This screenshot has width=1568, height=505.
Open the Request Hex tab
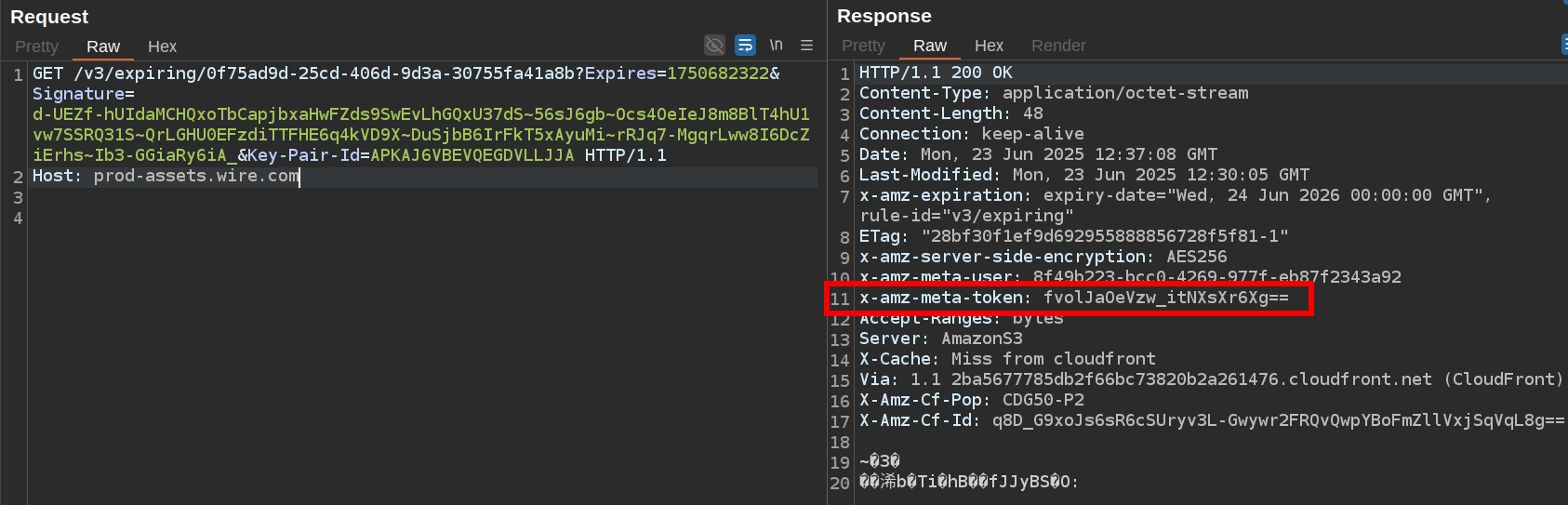tap(162, 47)
